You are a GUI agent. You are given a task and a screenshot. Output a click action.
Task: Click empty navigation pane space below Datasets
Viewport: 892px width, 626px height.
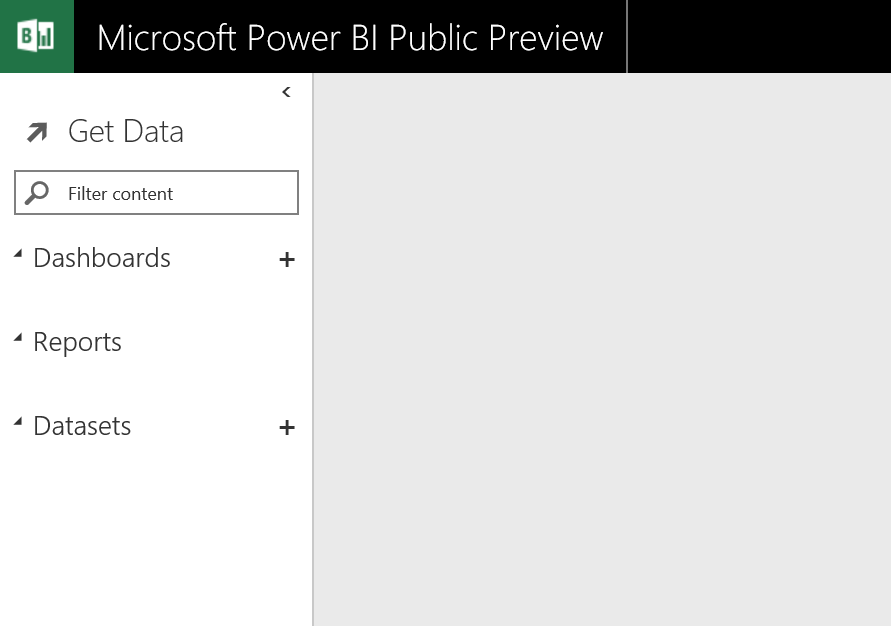pyautogui.click(x=156, y=530)
